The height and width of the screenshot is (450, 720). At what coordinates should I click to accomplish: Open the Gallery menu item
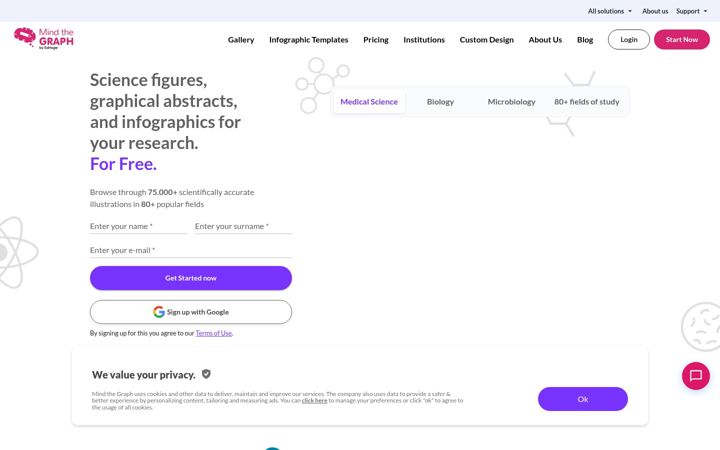(x=241, y=39)
